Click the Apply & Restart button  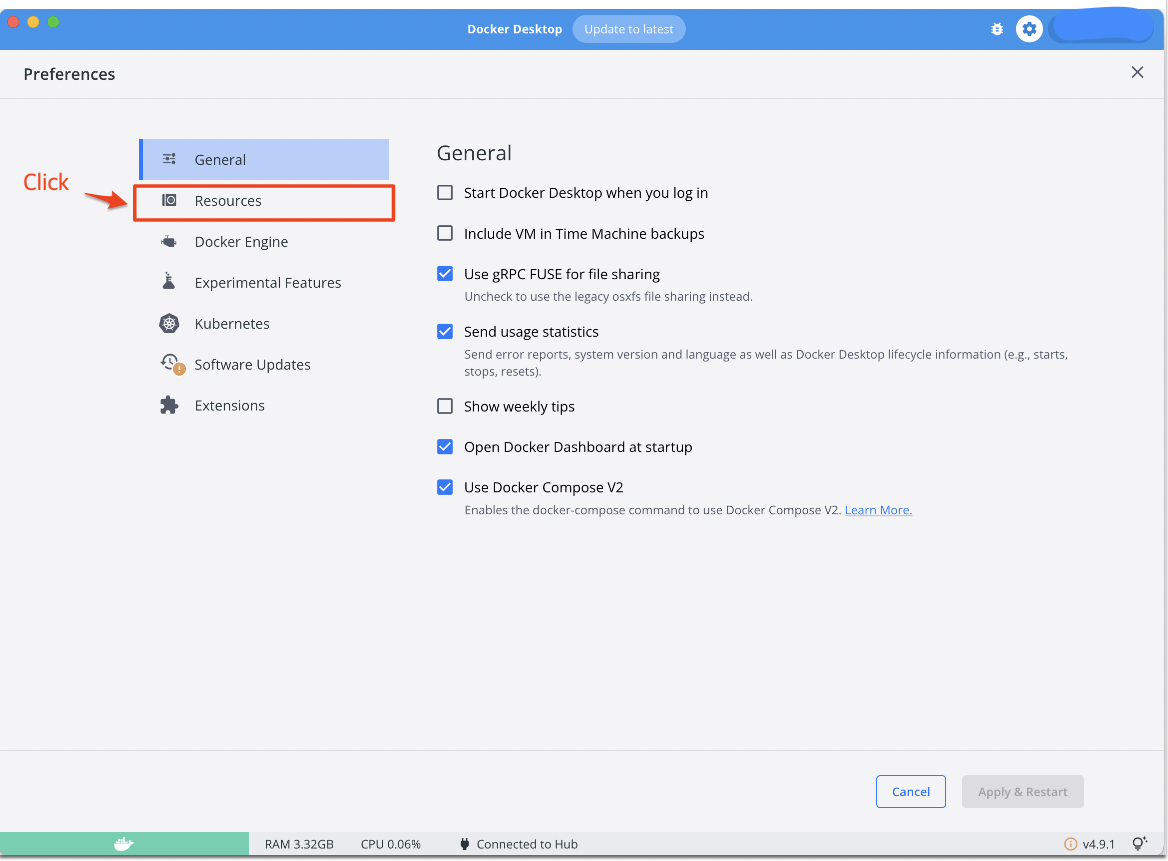tap(1022, 791)
